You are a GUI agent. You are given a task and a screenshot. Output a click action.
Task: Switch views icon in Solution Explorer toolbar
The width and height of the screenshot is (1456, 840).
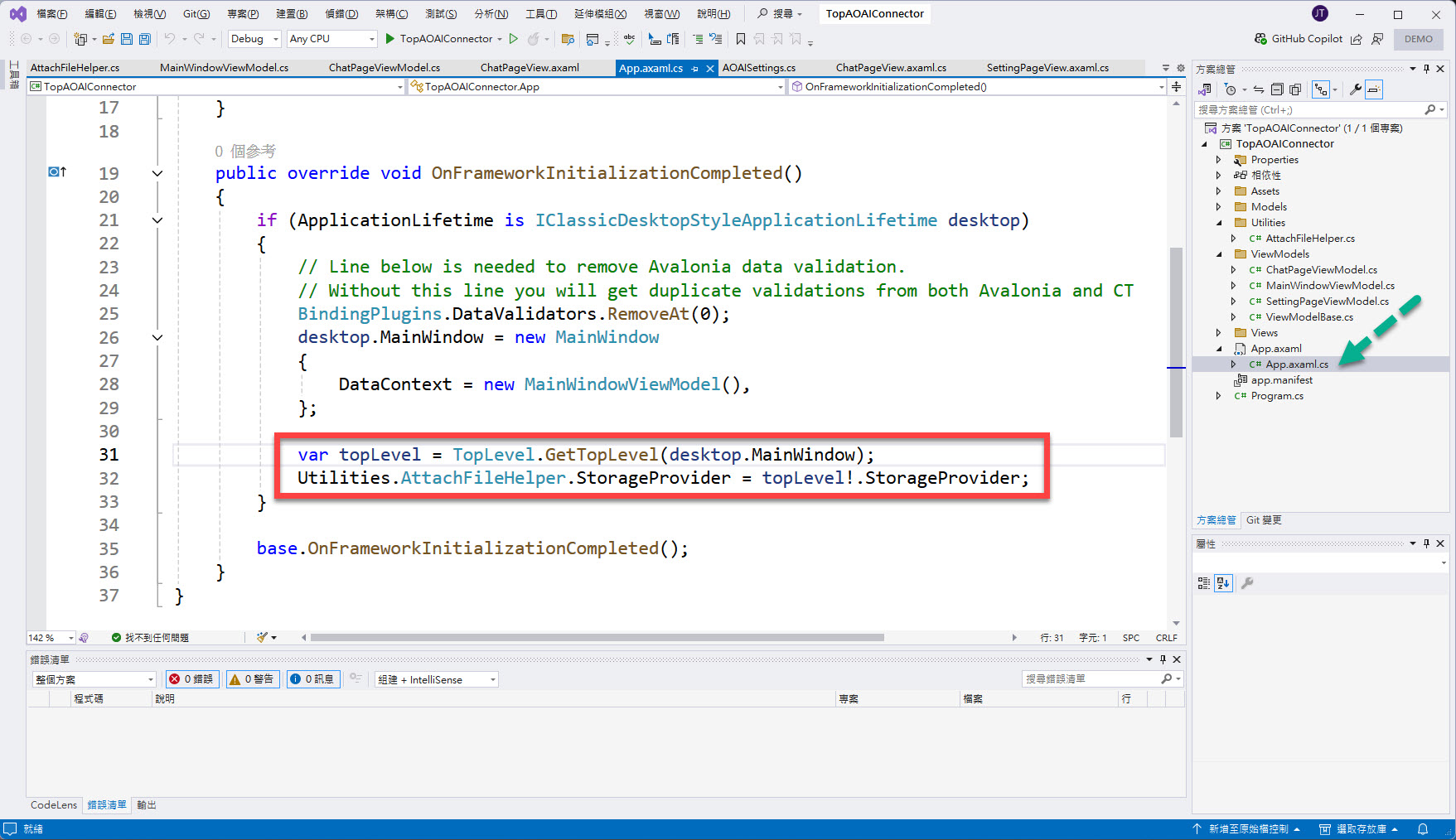[x=1205, y=89]
